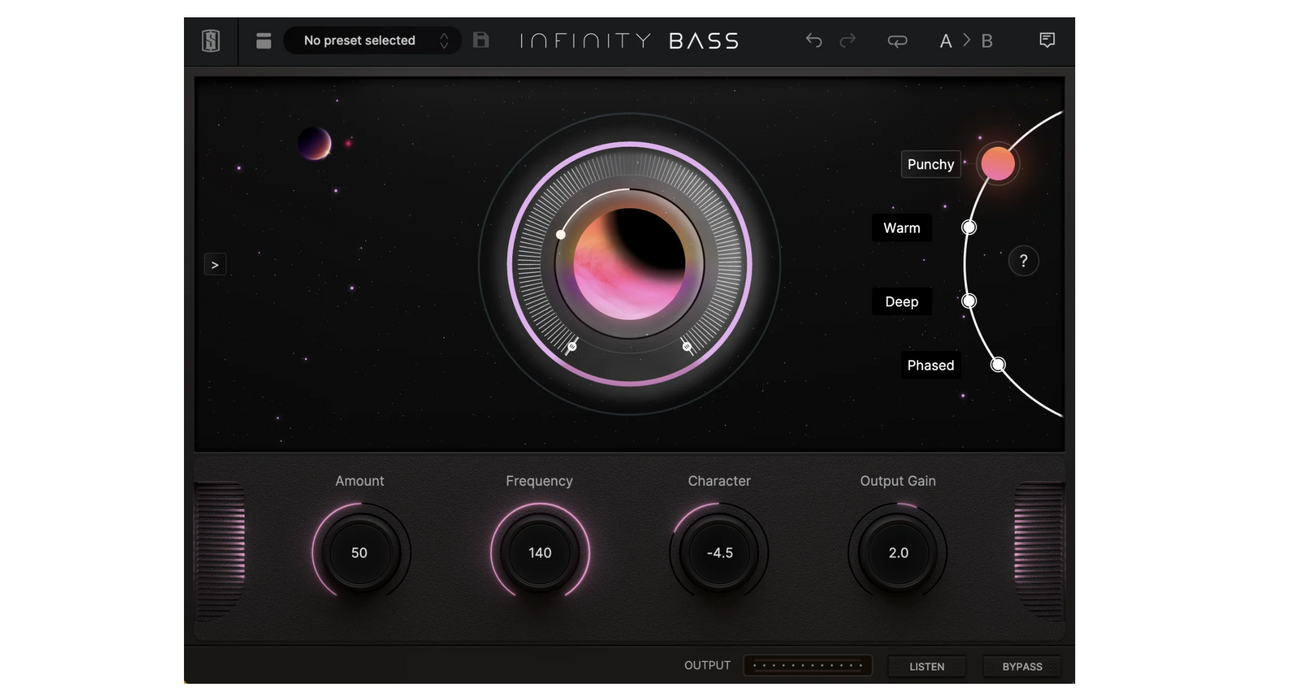
Task: Click the Frequency value field 140
Action: [x=540, y=552]
